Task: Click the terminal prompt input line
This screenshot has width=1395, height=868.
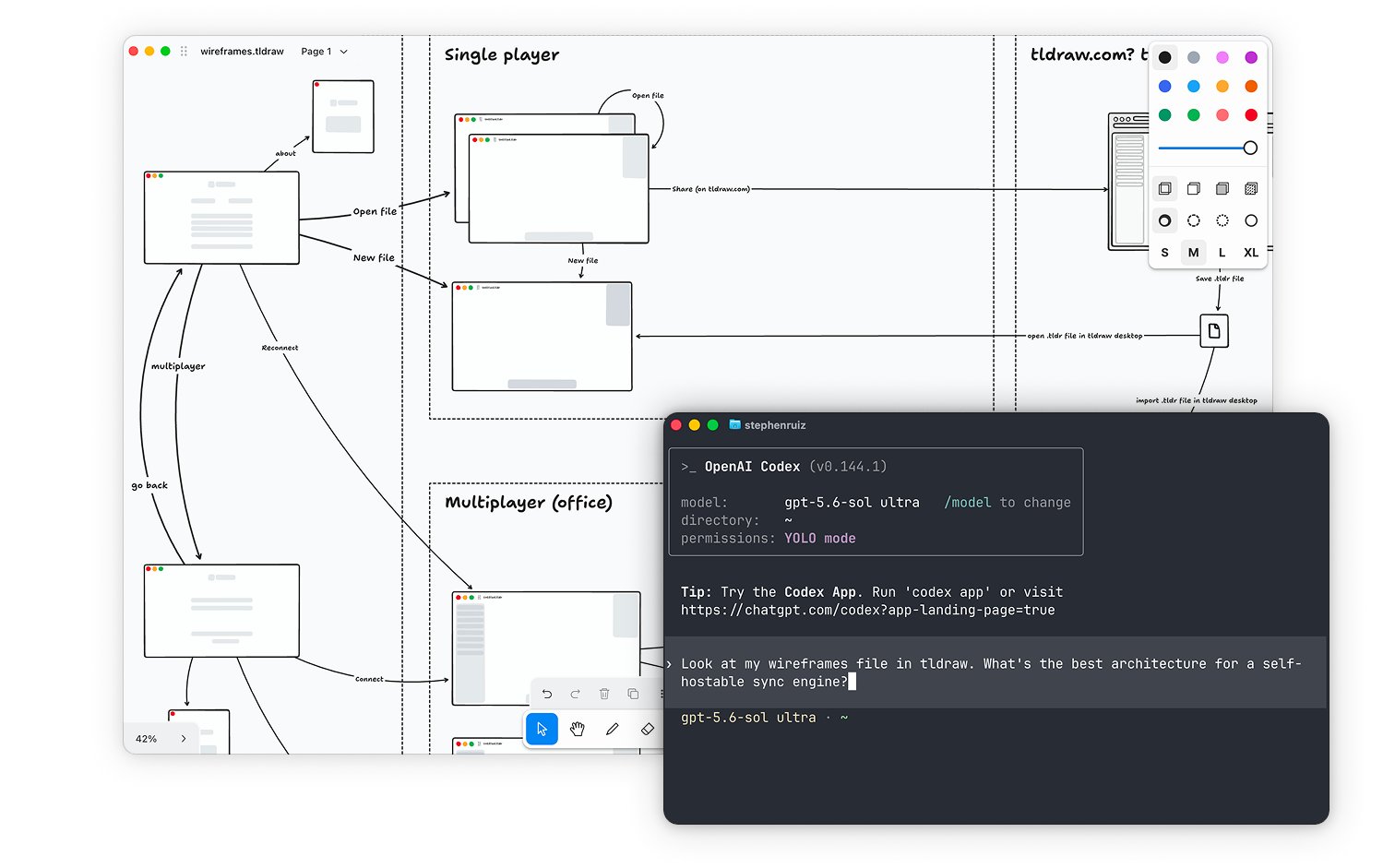Action: pyautogui.click(x=996, y=672)
